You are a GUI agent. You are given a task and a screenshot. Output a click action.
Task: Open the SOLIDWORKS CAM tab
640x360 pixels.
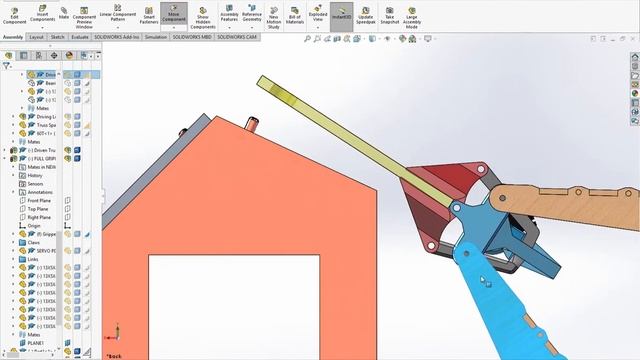pos(237,37)
